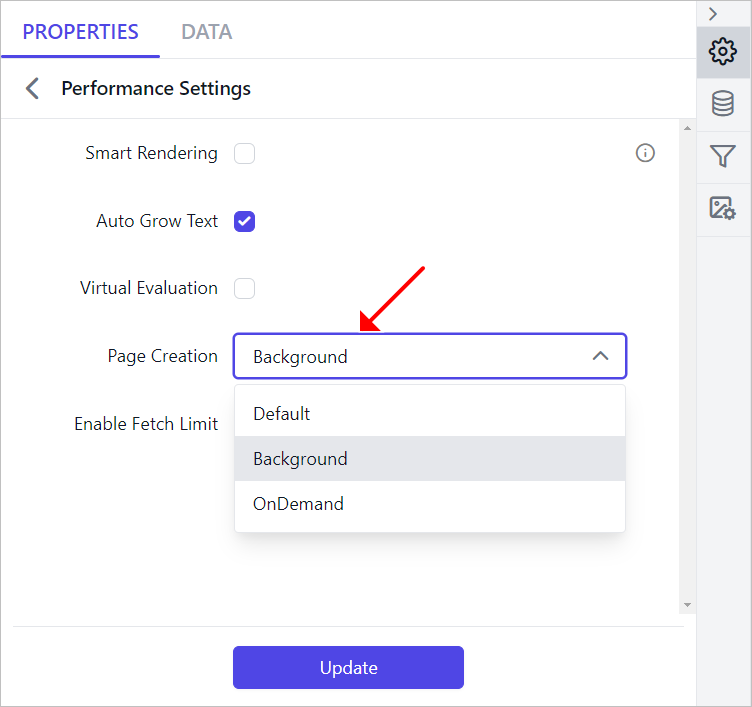The image size is (752, 707).
Task: Open the gear properties icon in sidebar
Action: tap(722, 52)
